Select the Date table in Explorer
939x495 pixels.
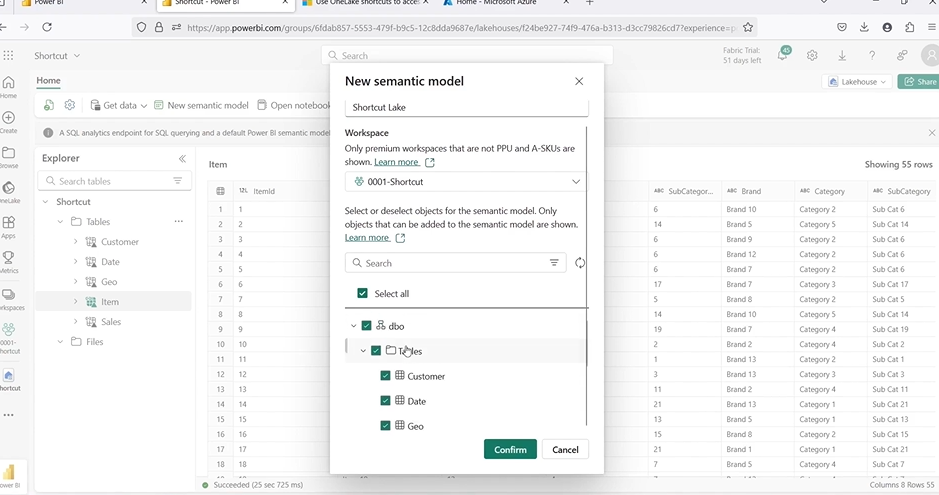(x=110, y=262)
